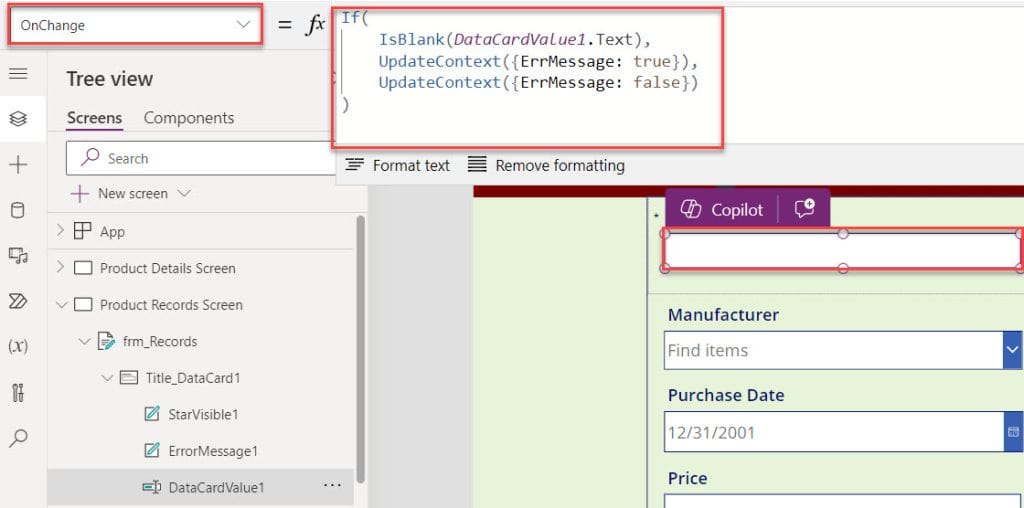Click Remove formatting button
Screen dimensions: 1024x508
(547, 166)
